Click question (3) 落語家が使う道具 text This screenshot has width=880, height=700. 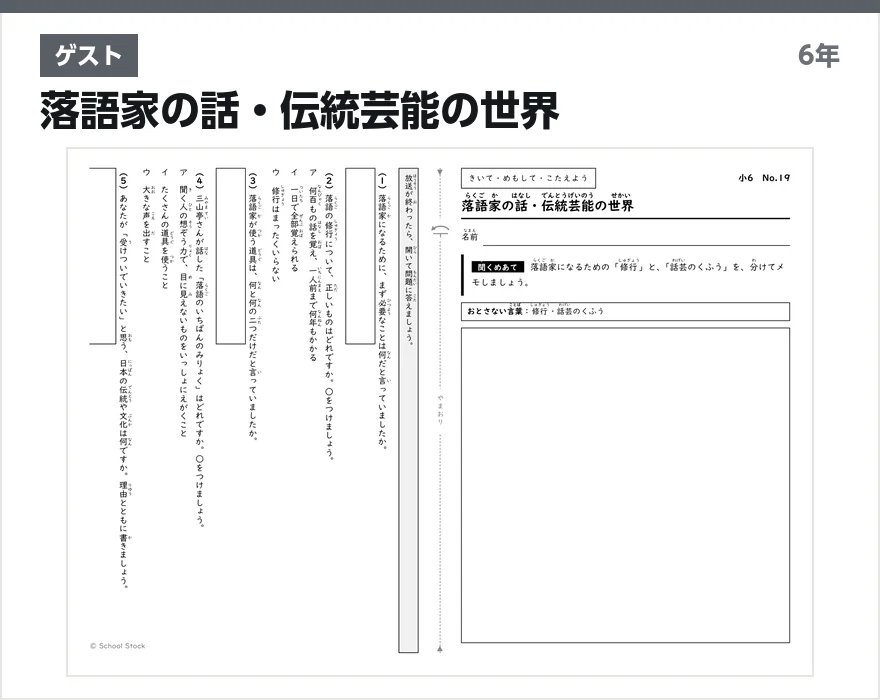tap(253, 306)
